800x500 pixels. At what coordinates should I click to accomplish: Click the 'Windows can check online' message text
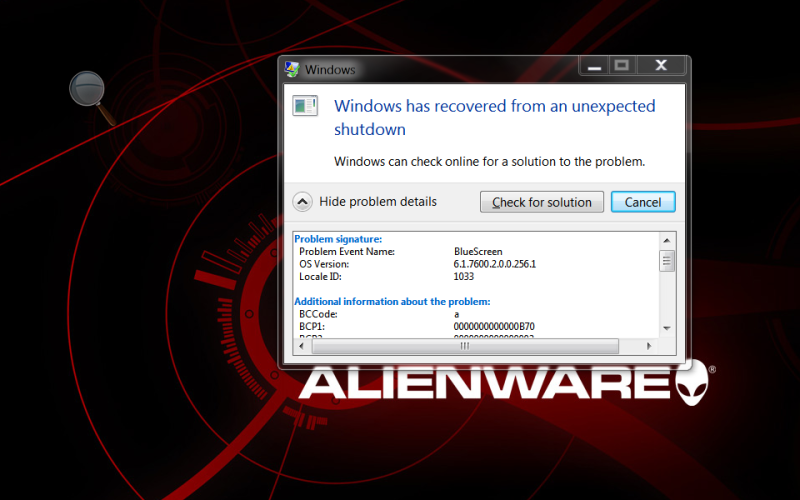489,162
